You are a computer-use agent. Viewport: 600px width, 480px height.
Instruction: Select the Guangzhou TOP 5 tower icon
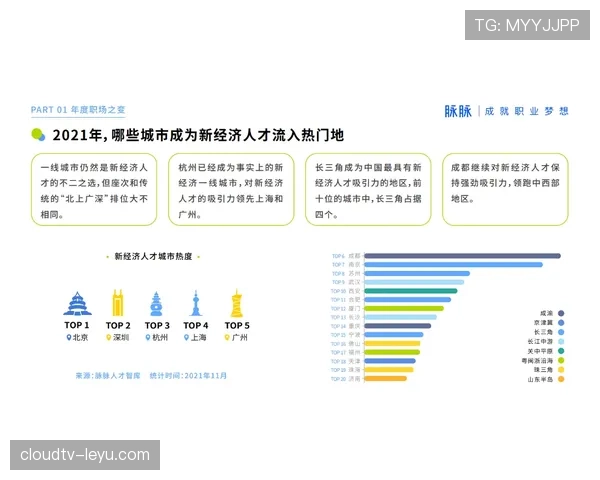237,304
